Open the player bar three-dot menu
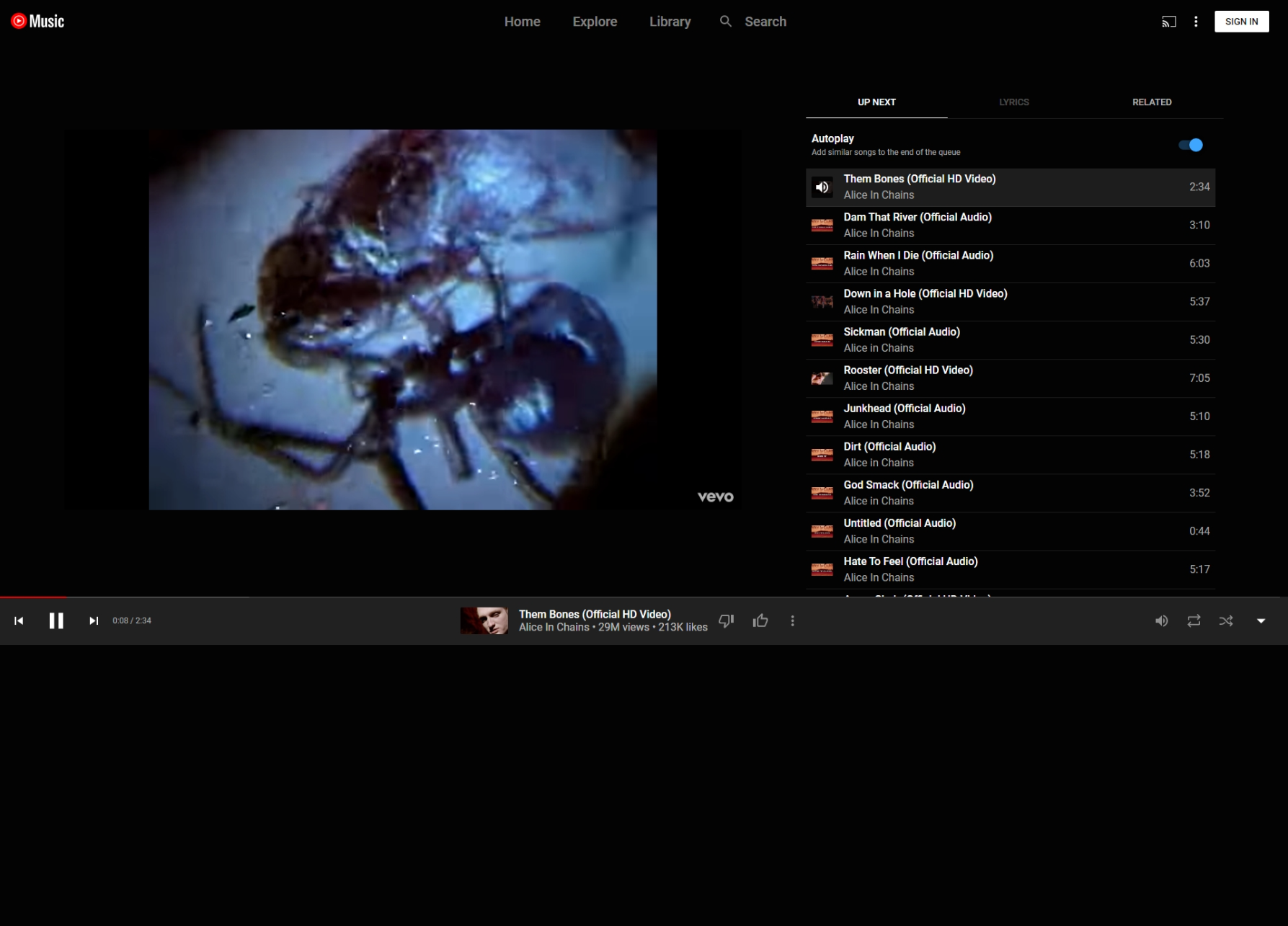1288x926 pixels. point(793,620)
